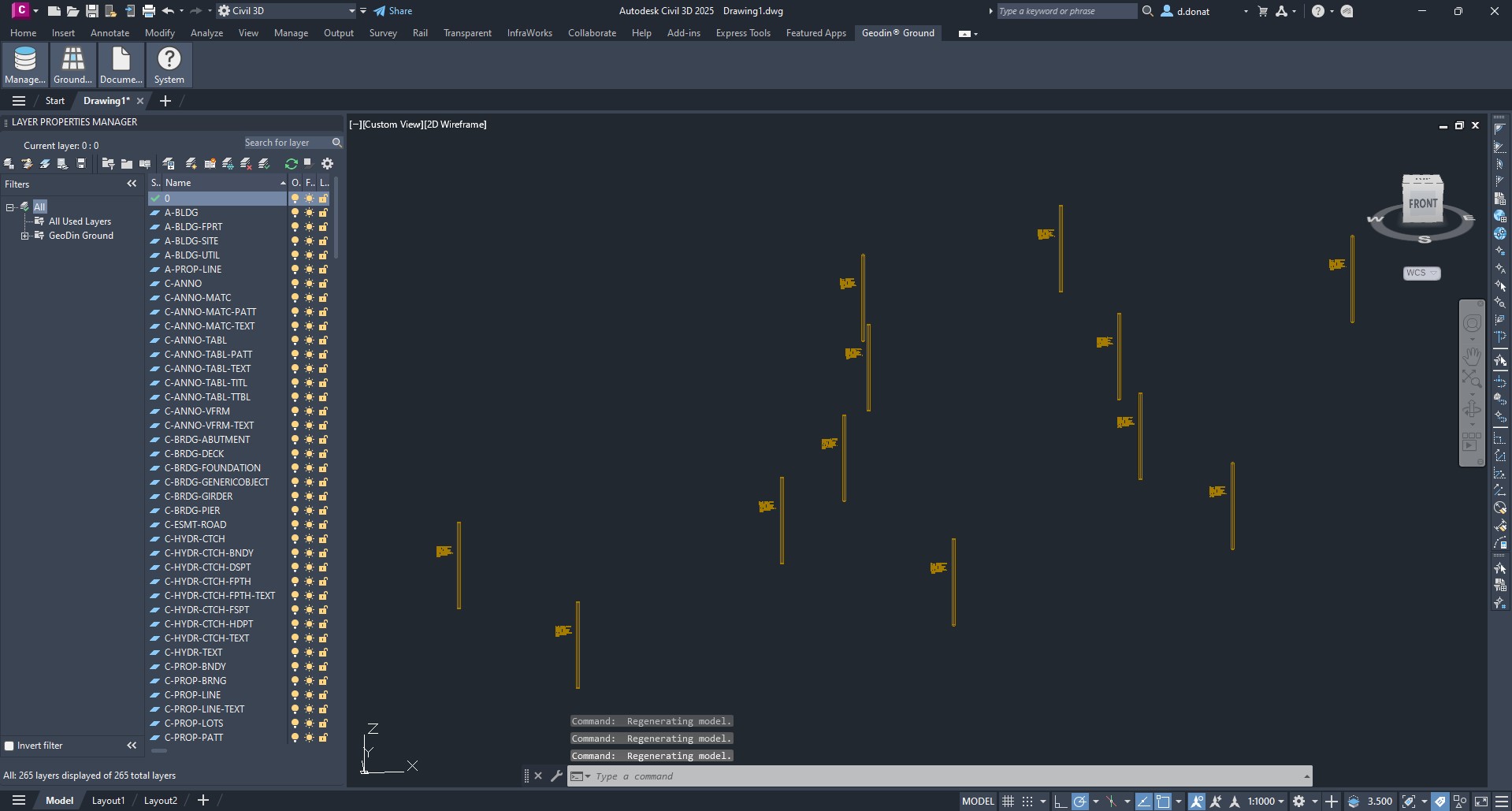This screenshot has width=1512, height=811.
Task: Click the System help ribbon icon
Action: pyautogui.click(x=169, y=65)
